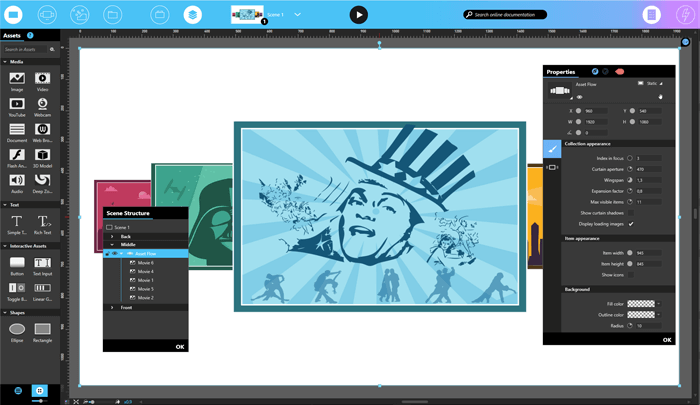
Task: Open the collection layout tab below brush
Action: coord(552,167)
